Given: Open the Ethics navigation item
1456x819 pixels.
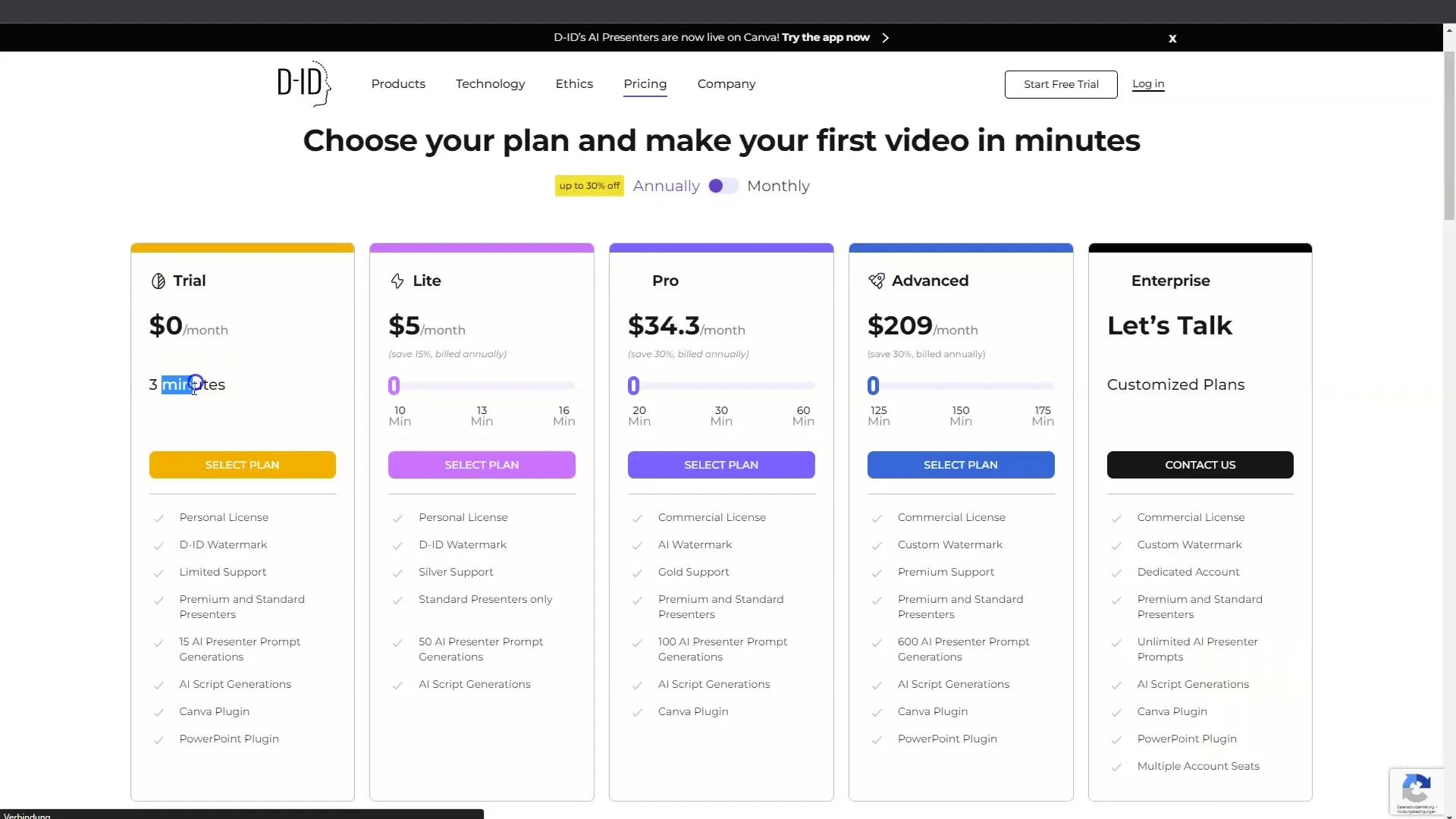Looking at the screenshot, I should coord(574,84).
